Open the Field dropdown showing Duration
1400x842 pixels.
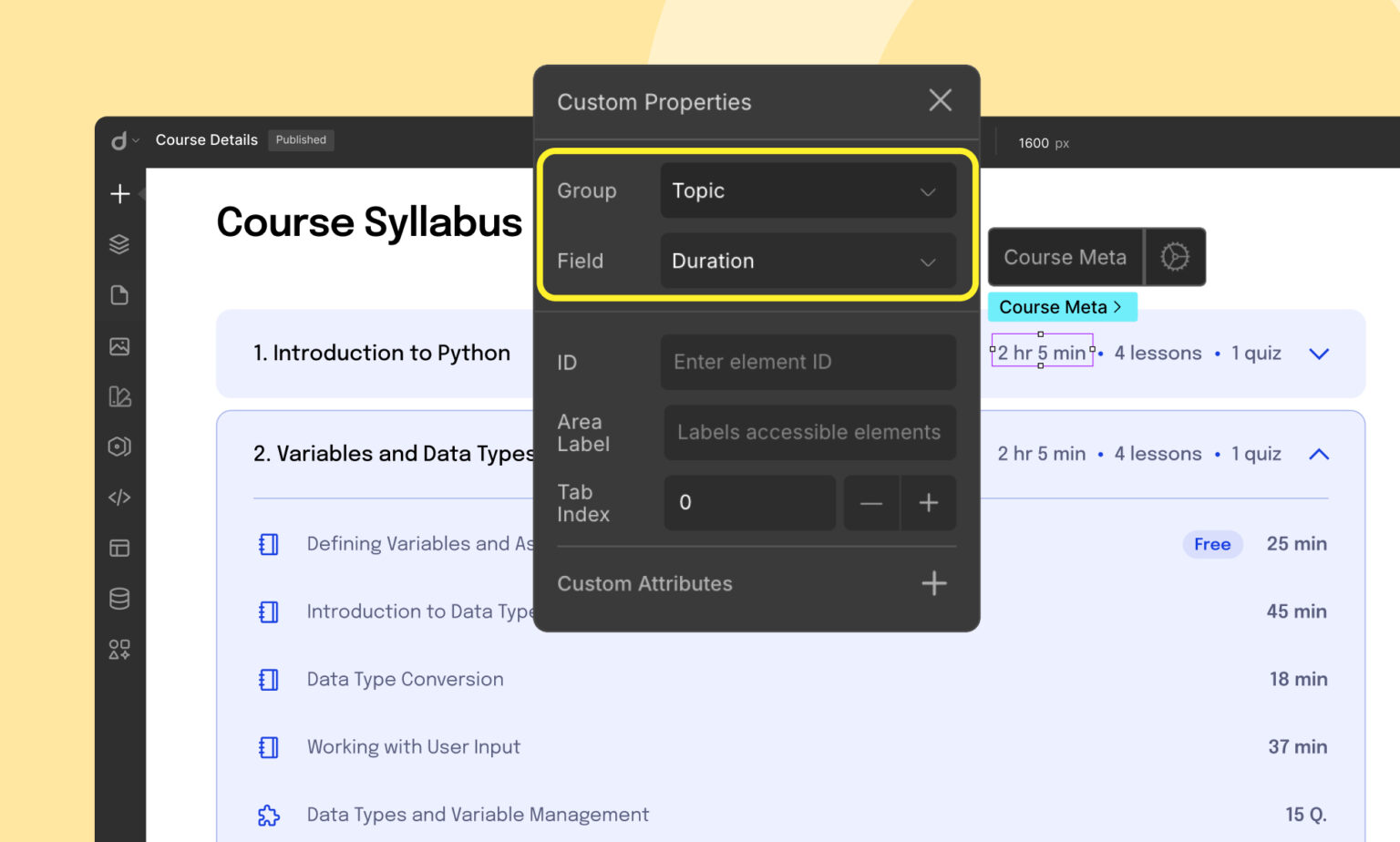pyautogui.click(x=808, y=262)
